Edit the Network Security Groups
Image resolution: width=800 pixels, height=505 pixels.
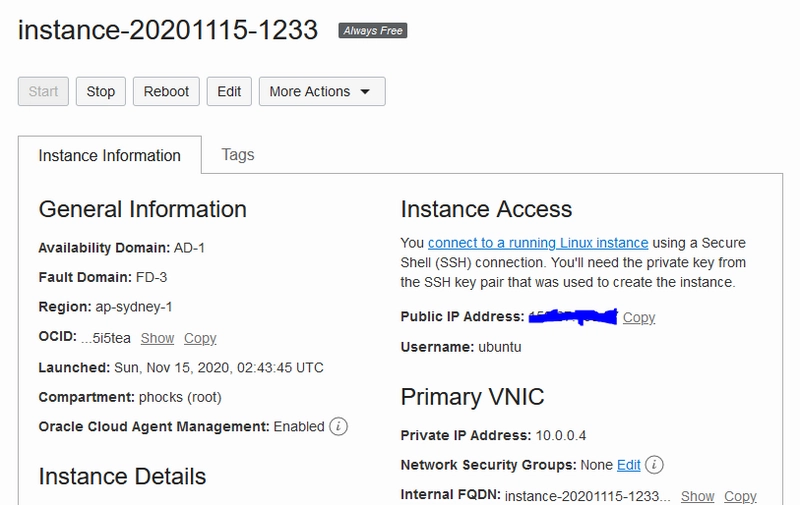tap(628, 465)
